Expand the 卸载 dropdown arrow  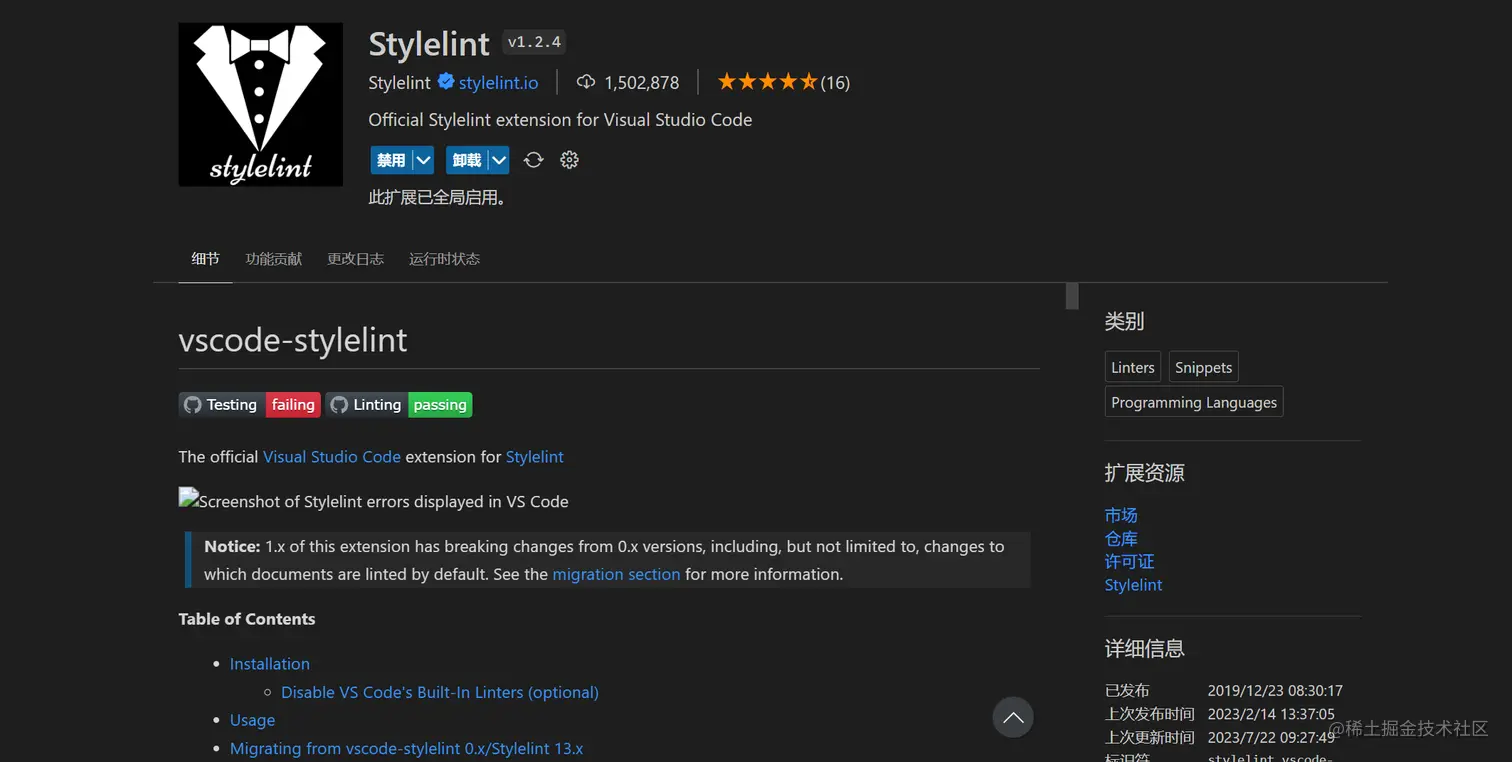tap(498, 160)
